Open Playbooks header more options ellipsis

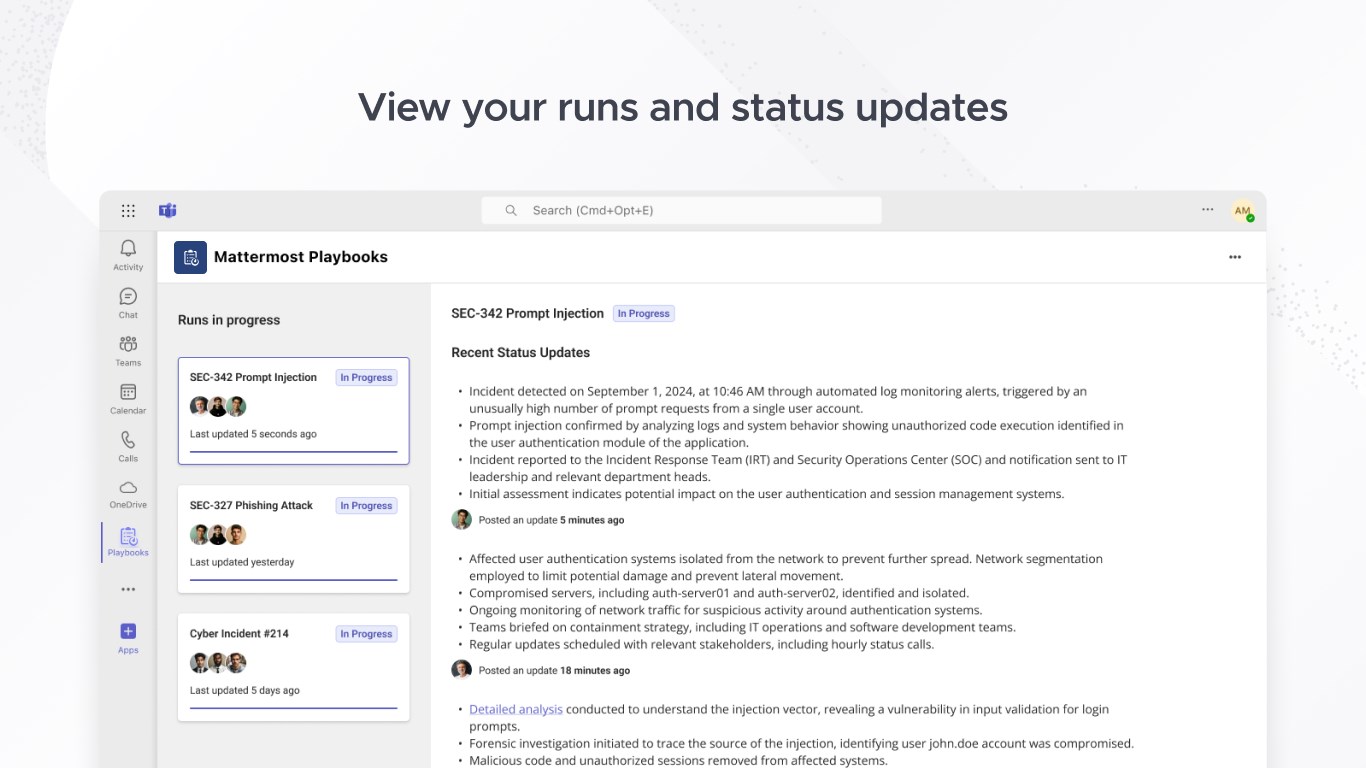(1235, 257)
